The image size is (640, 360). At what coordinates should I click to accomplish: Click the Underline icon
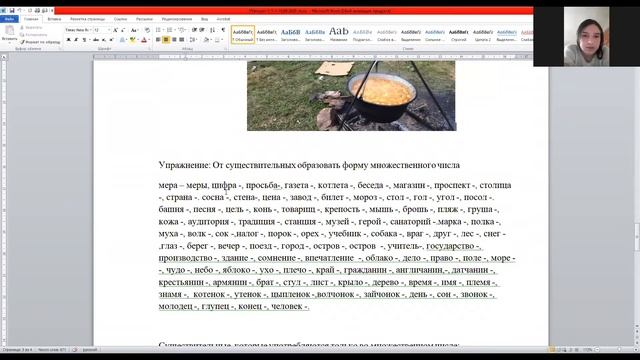84,40
